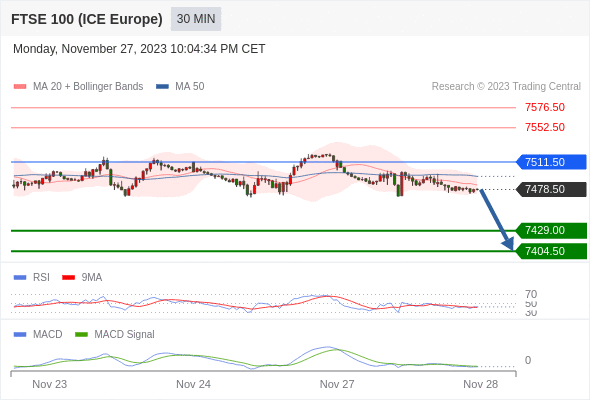Viewport: 590px width, 400px height.
Task: Click the MA 20 + Bollinger Bands legend label
Action: [x=88, y=87]
